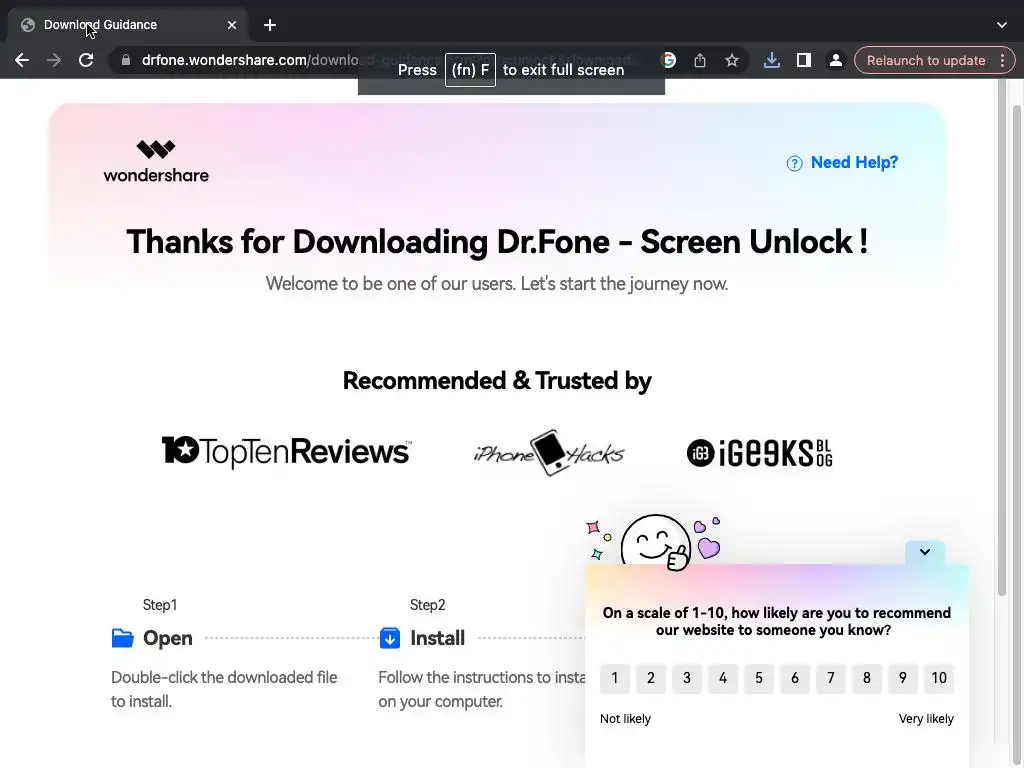Click the Install download icon in Step2

tap(390, 637)
